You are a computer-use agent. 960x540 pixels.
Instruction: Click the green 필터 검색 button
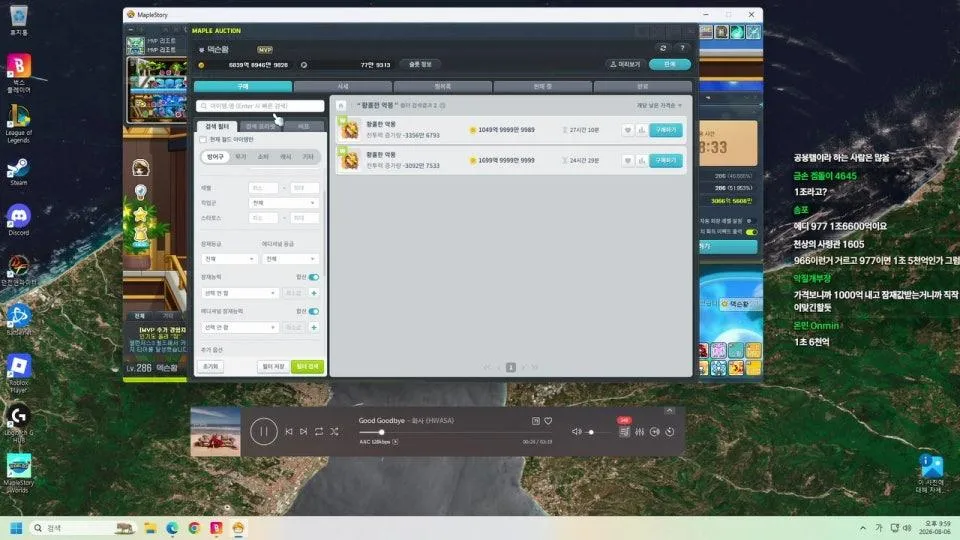pos(307,366)
